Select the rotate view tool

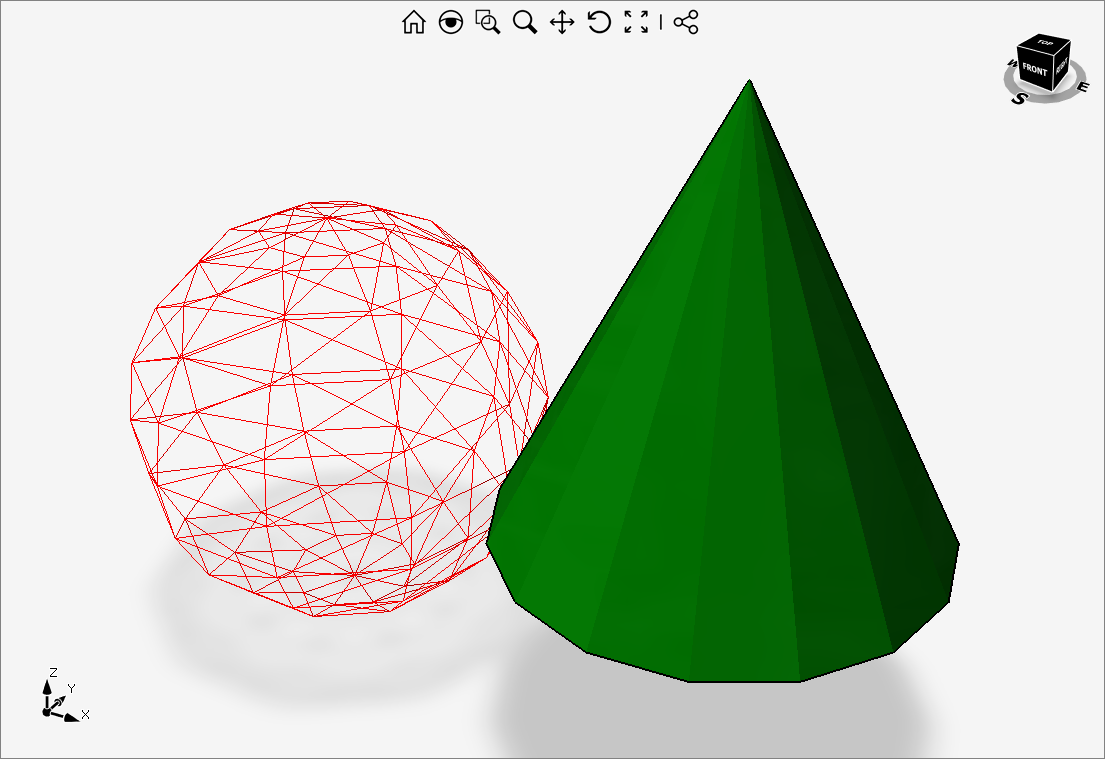click(x=601, y=22)
